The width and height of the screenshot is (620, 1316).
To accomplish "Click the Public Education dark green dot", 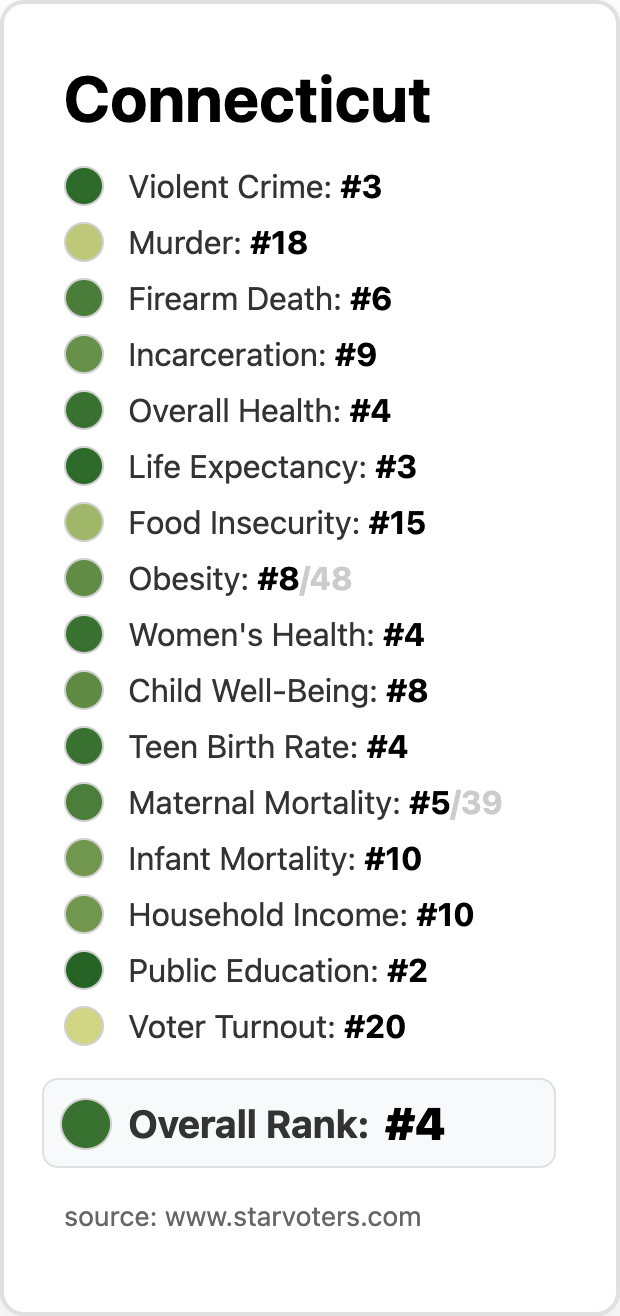I will point(84,971).
